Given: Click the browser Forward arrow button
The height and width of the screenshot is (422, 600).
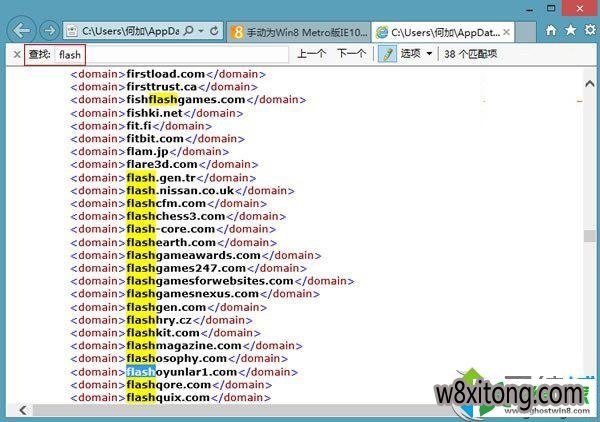Looking at the screenshot, I should coord(47,31).
